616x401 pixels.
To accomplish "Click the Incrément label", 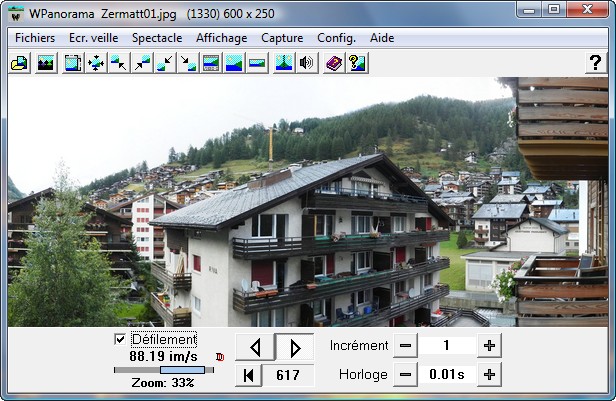I will (x=359, y=346).
